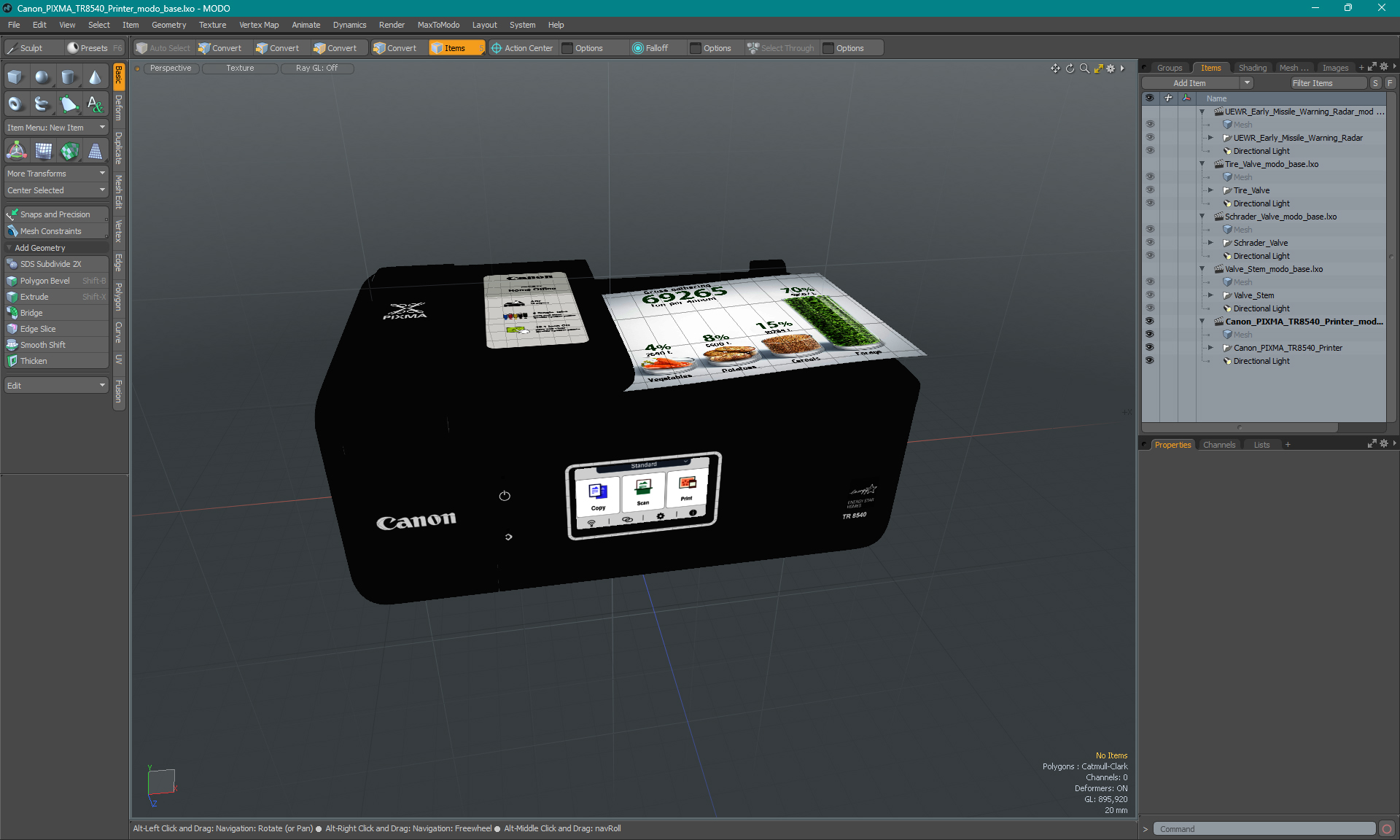Click the Snaps and Precision button
Image resolution: width=1400 pixels, height=840 pixels.
pyautogui.click(x=56, y=214)
